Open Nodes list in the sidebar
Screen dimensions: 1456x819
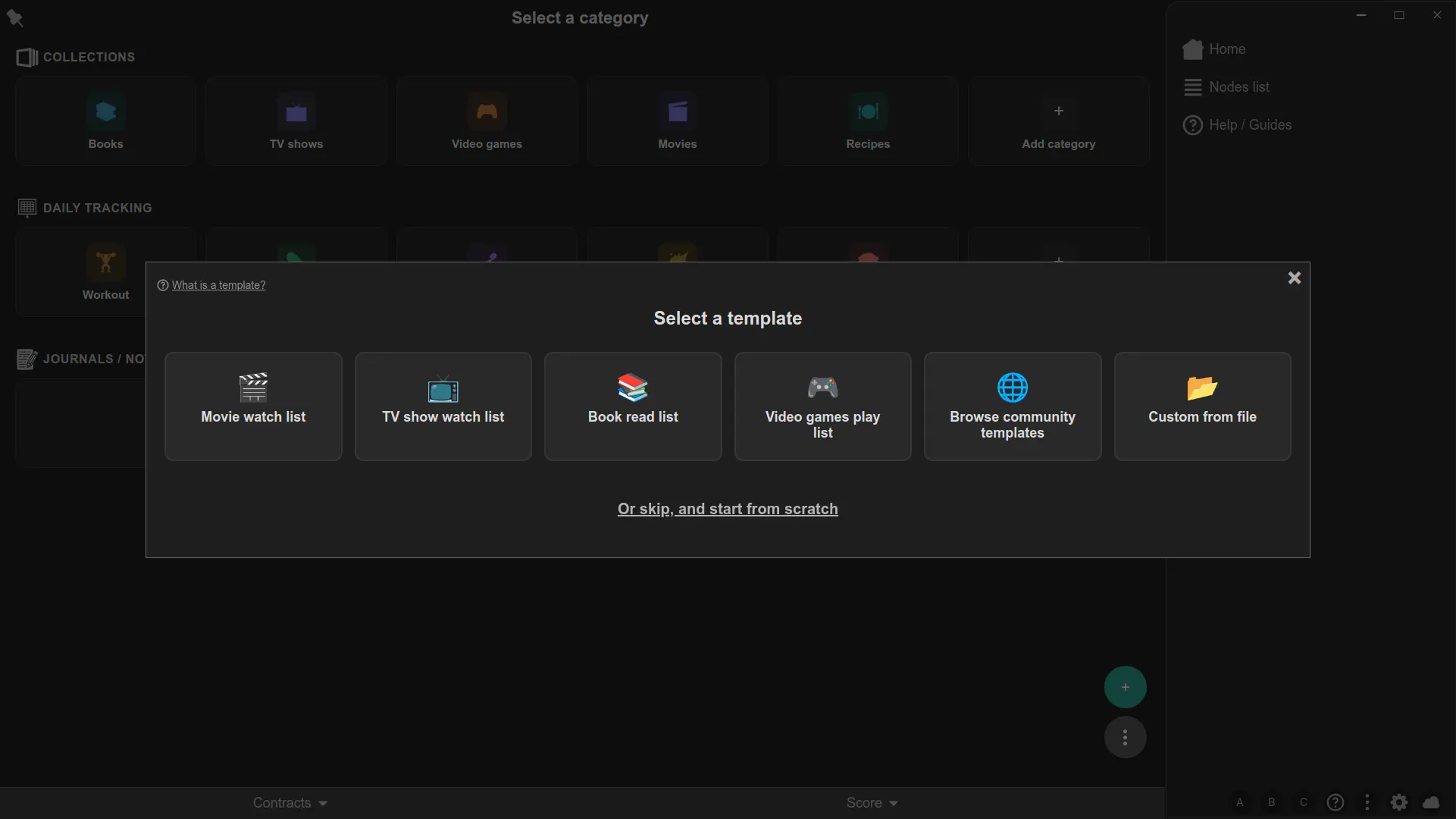tap(1226, 87)
